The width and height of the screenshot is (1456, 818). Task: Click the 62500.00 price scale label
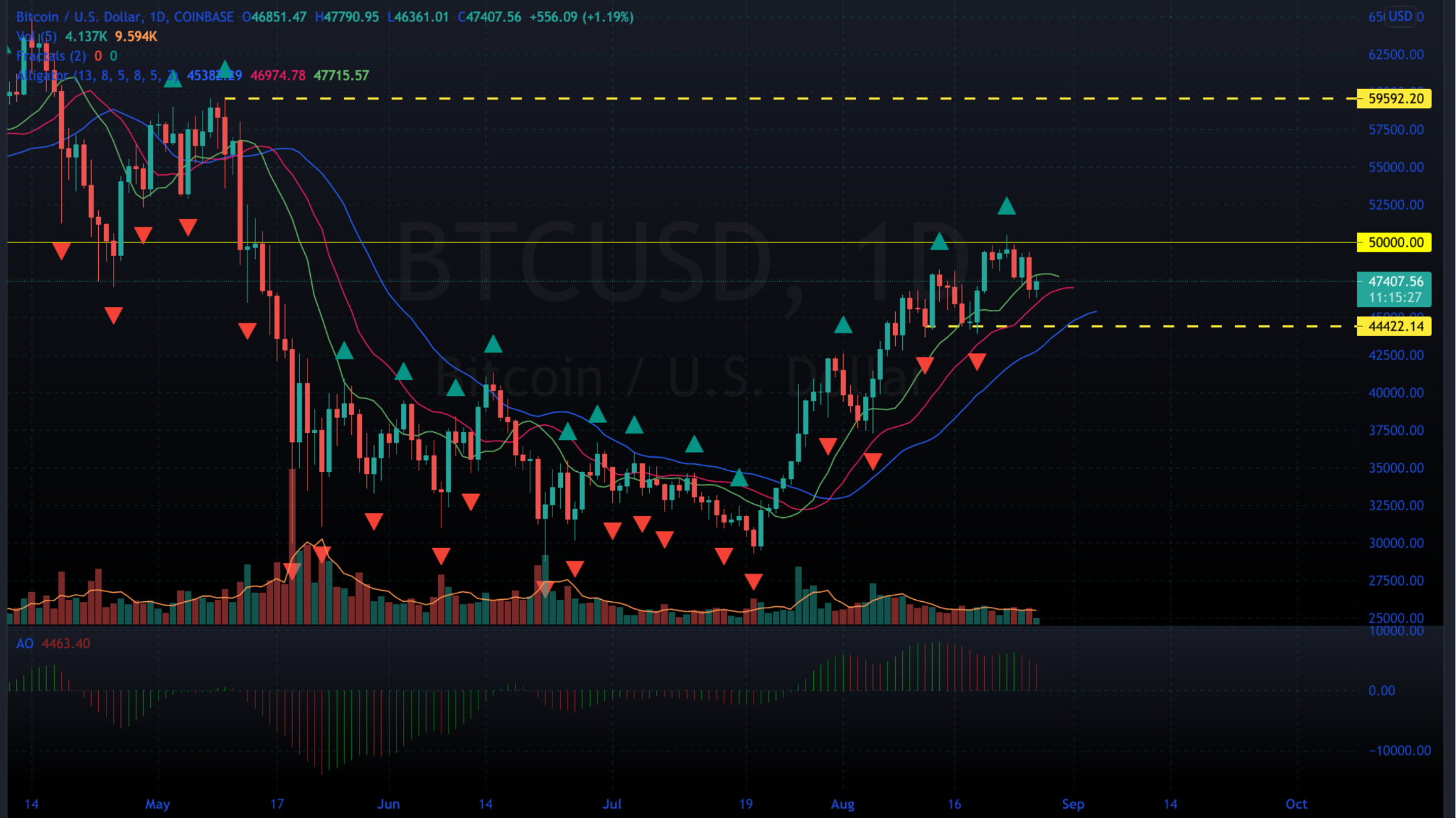pyautogui.click(x=1396, y=55)
